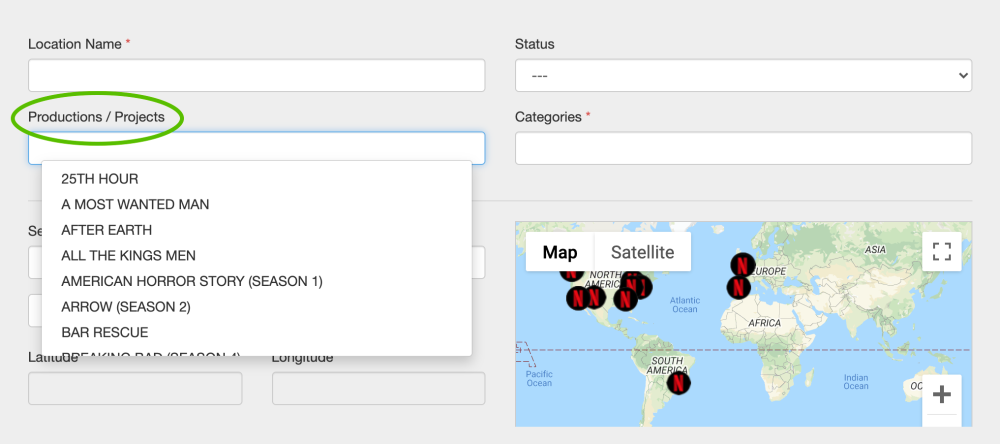Image resolution: width=1000 pixels, height=444 pixels.
Task: Click the leftmost Netflix marker in western USA
Action: point(577,297)
